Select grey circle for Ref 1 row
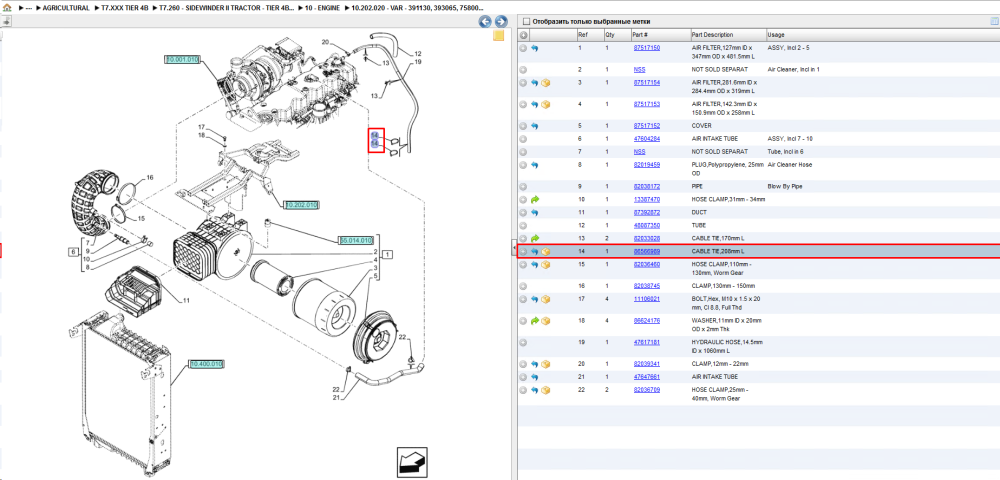1000x480 pixels. pos(523,48)
